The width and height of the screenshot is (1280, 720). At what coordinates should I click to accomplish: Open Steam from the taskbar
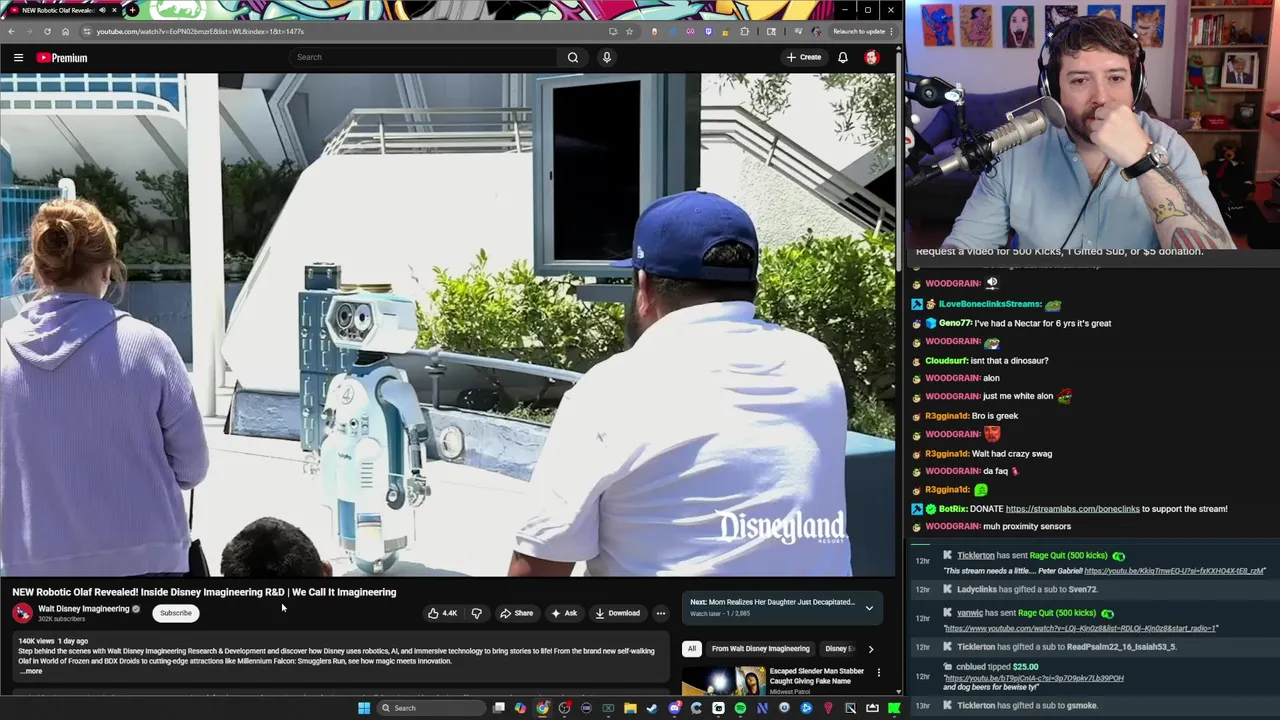[652, 708]
